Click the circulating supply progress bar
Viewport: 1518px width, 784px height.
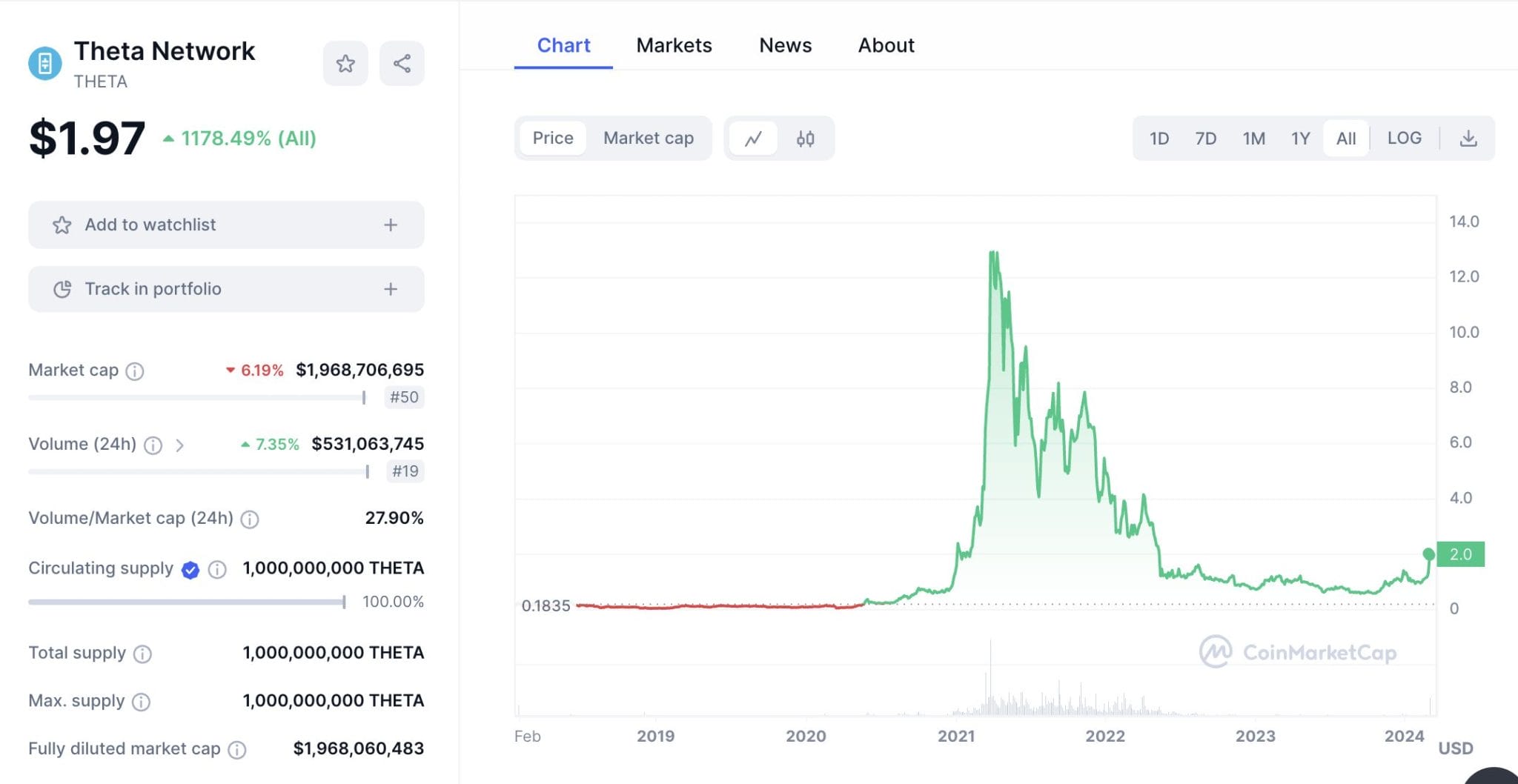185,601
